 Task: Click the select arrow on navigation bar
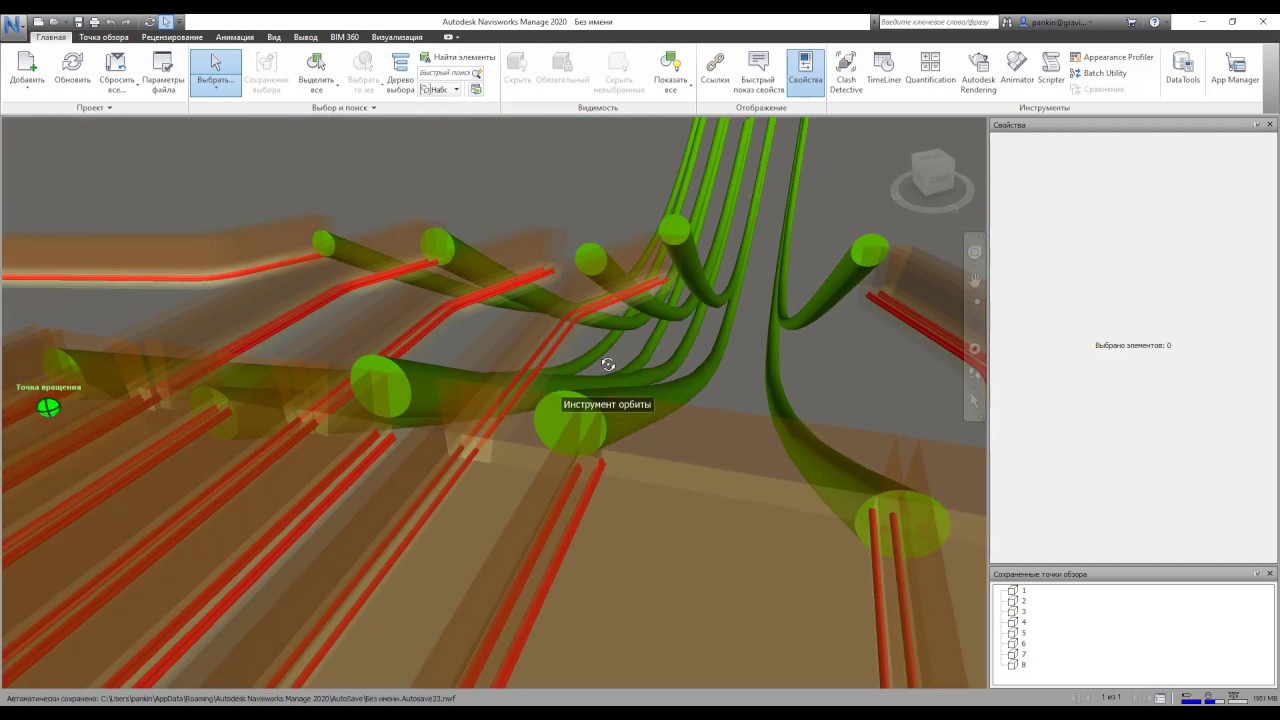pyautogui.click(x=975, y=400)
